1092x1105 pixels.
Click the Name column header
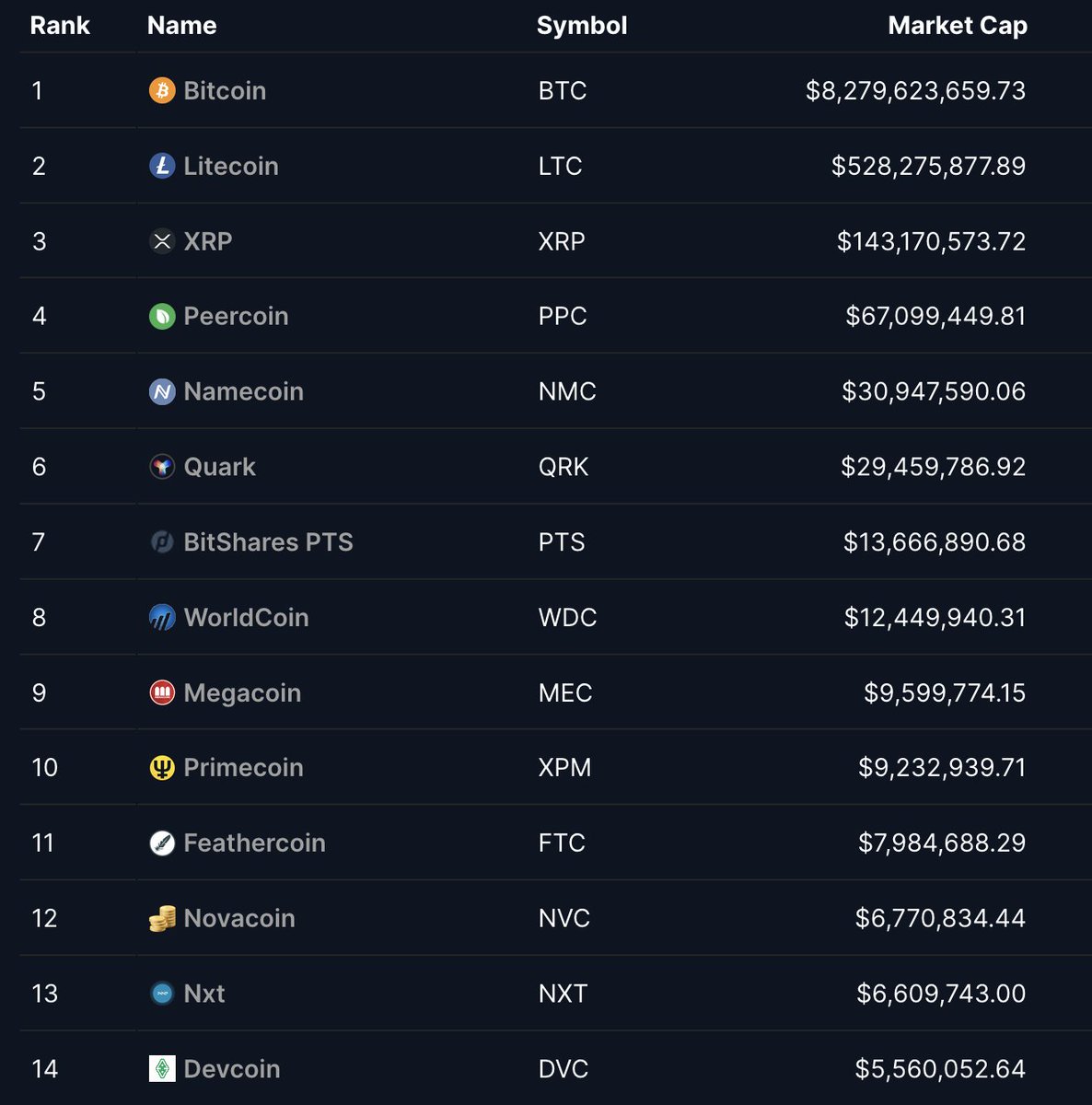pos(182,26)
